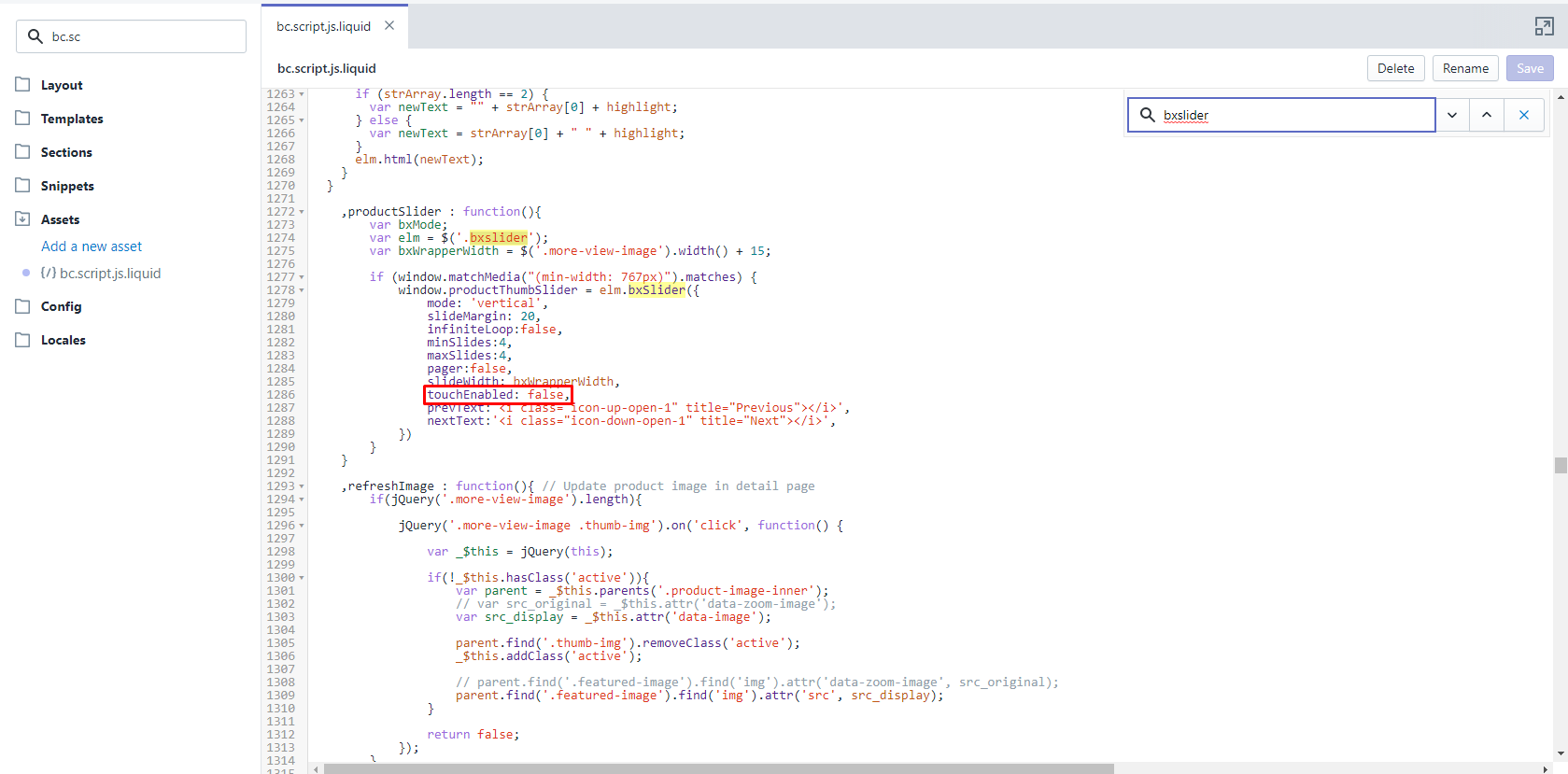Click the touchEnabled: false line
The image size is (1568, 774).
tap(498, 395)
